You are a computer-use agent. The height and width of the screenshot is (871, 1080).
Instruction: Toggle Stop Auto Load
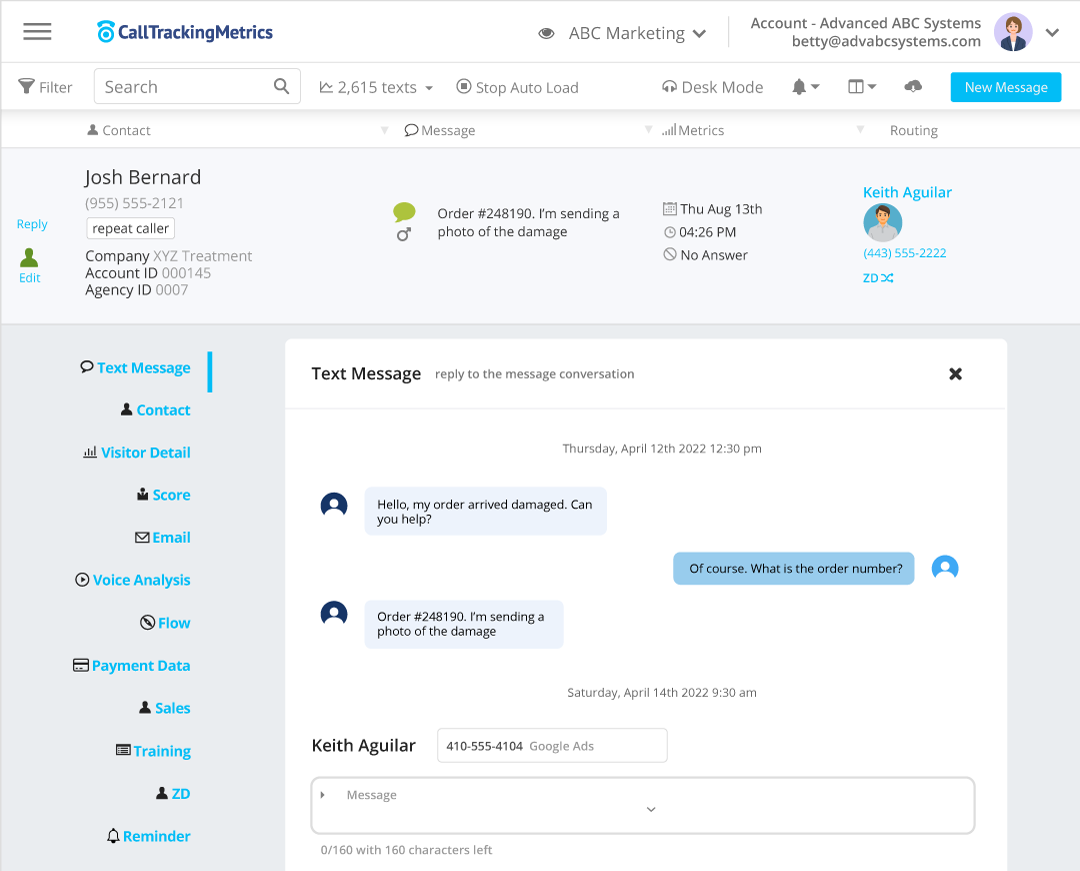[x=517, y=87]
